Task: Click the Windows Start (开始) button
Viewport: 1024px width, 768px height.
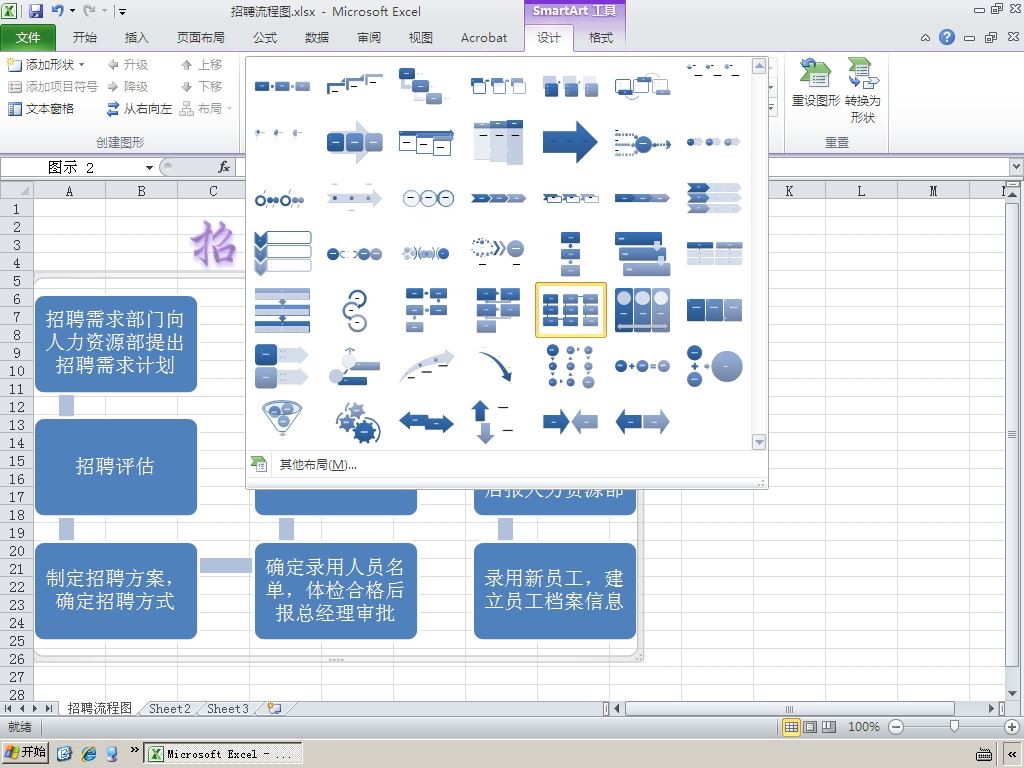Action: (x=26, y=752)
